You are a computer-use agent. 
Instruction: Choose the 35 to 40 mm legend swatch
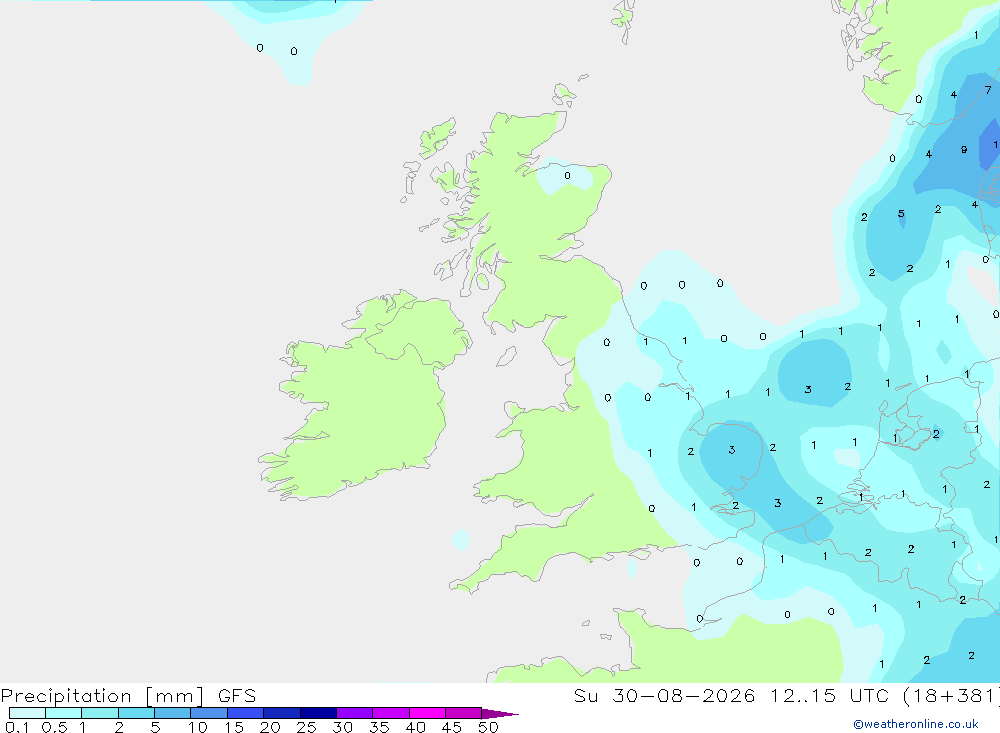click(390, 713)
